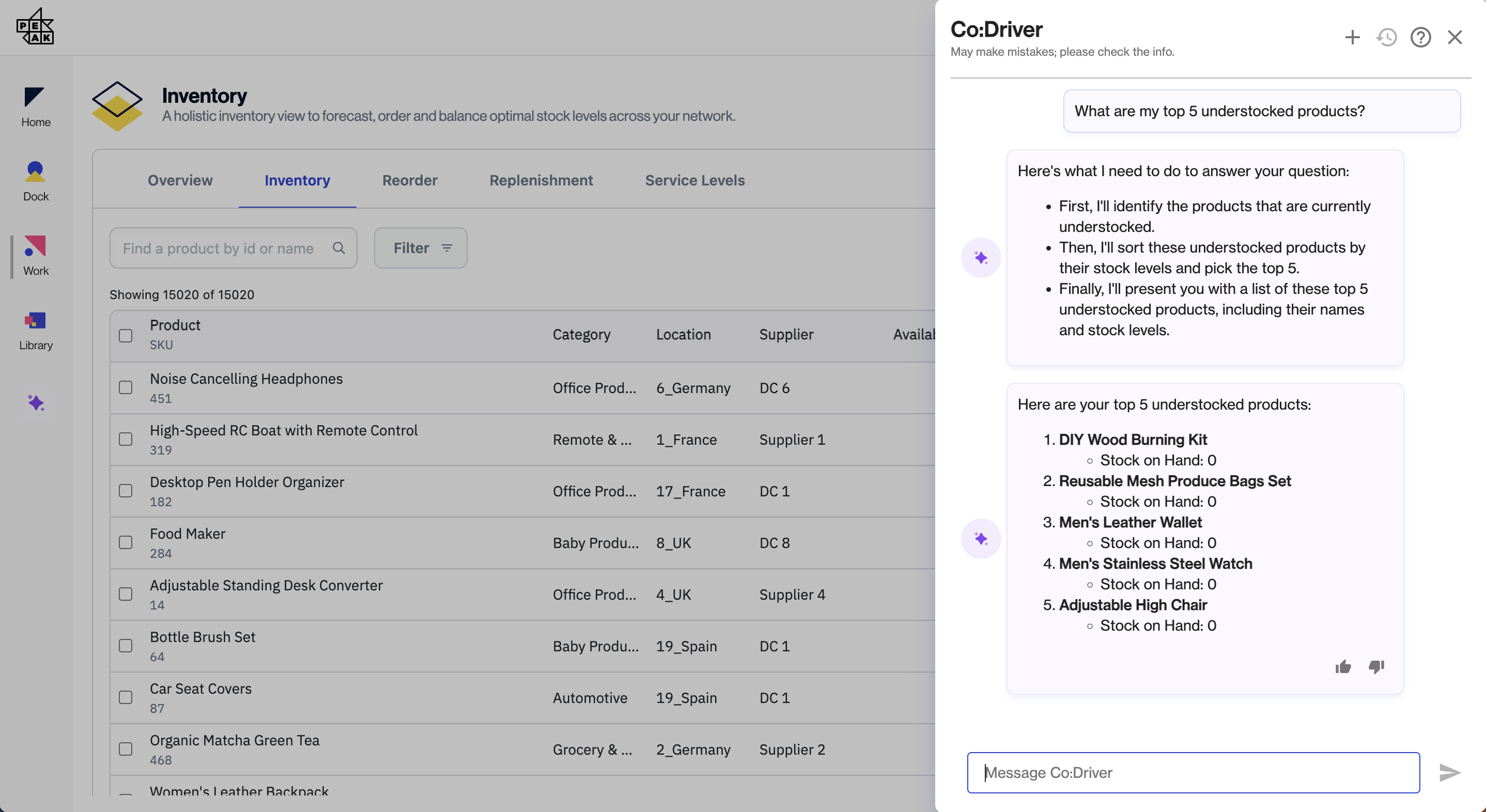Toggle the select-all header checkbox
The image size is (1486, 812).
[x=126, y=336]
